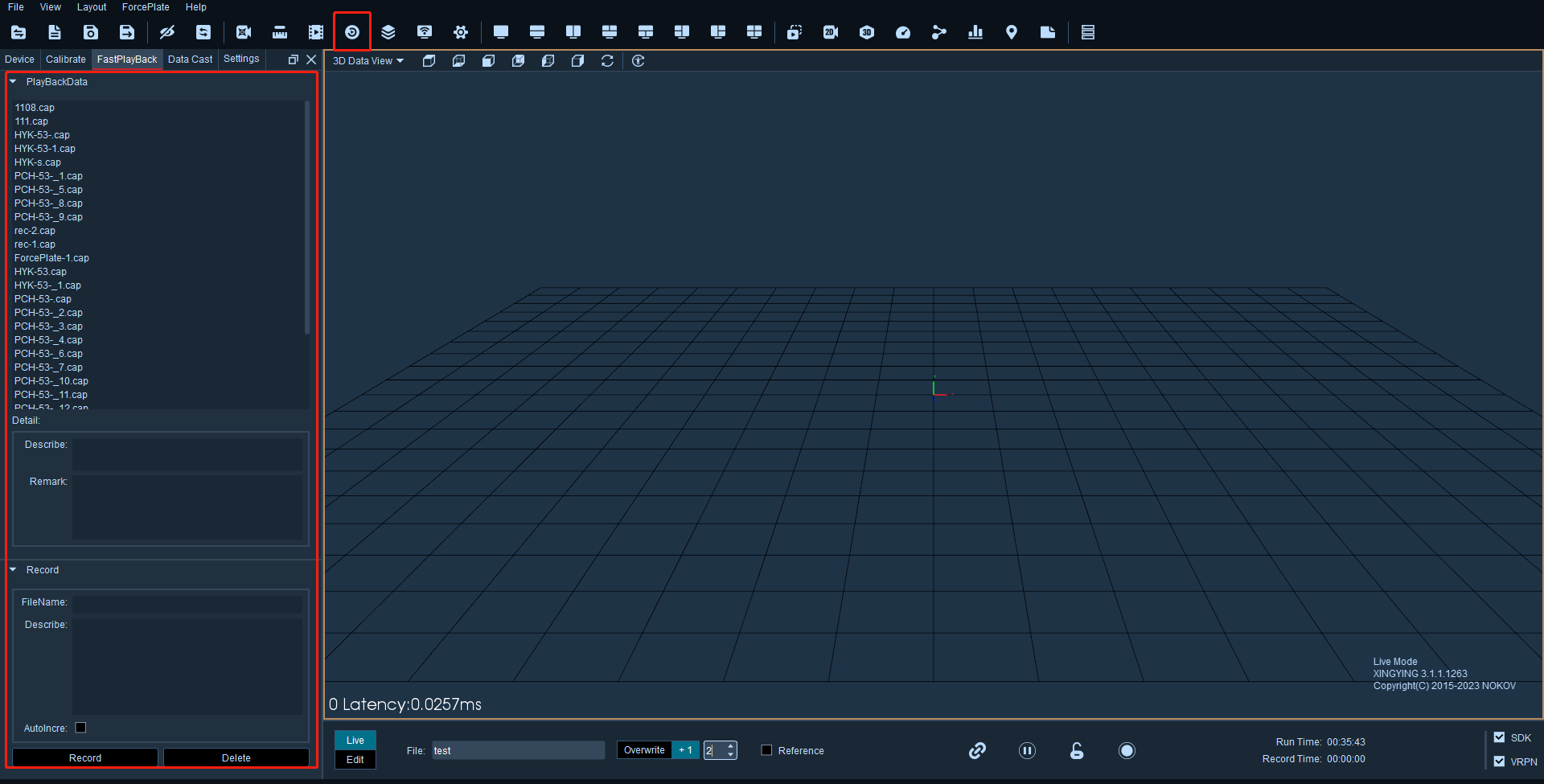This screenshot has width=1544, height=784.
Task: Open the FastPlayBack toolbar icon
Action: 352,32
